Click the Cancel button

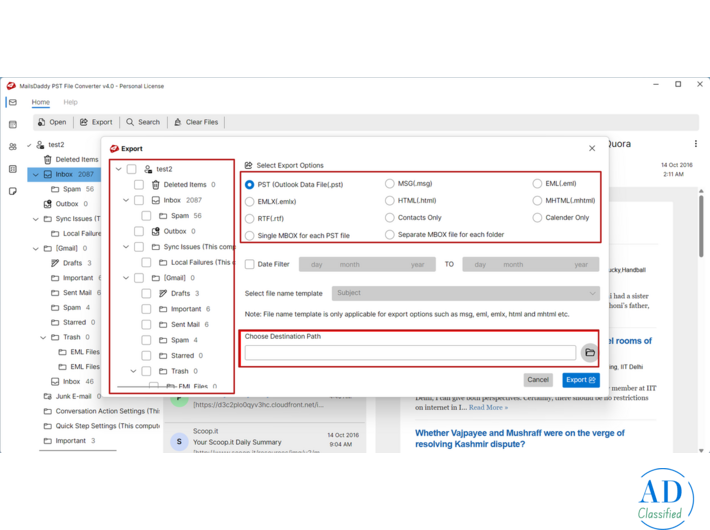click(x=538, y=380)
